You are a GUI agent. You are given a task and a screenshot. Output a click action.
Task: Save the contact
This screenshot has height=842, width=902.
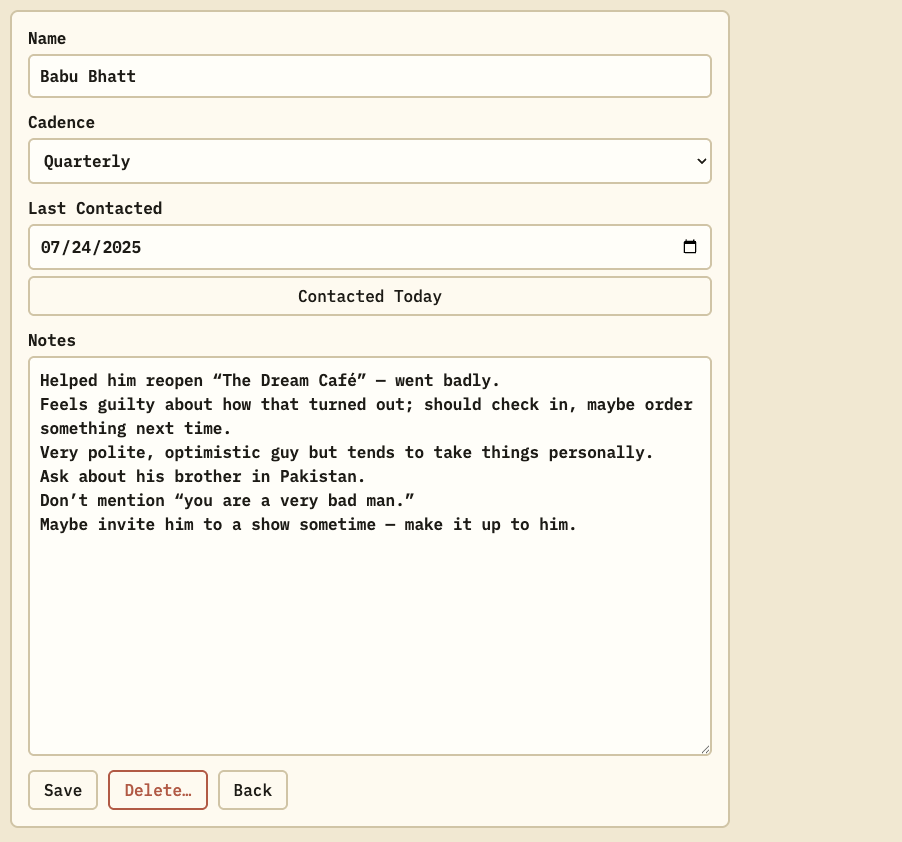63,790
